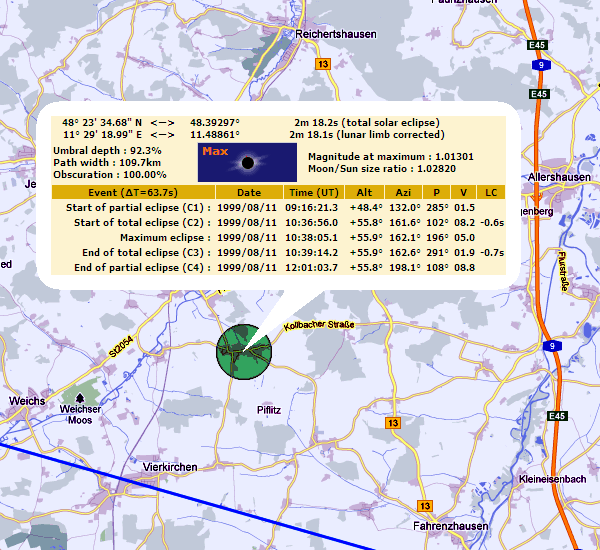
Task: Click route 13 shield near Fahrenzhausen
Action: tap(424, 505)
